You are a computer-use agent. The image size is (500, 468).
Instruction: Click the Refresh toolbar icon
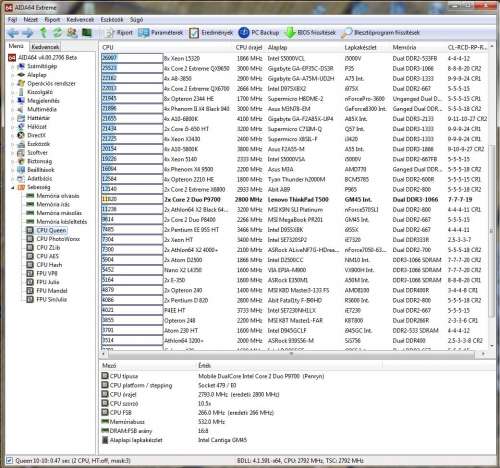[x=57, y=32]
